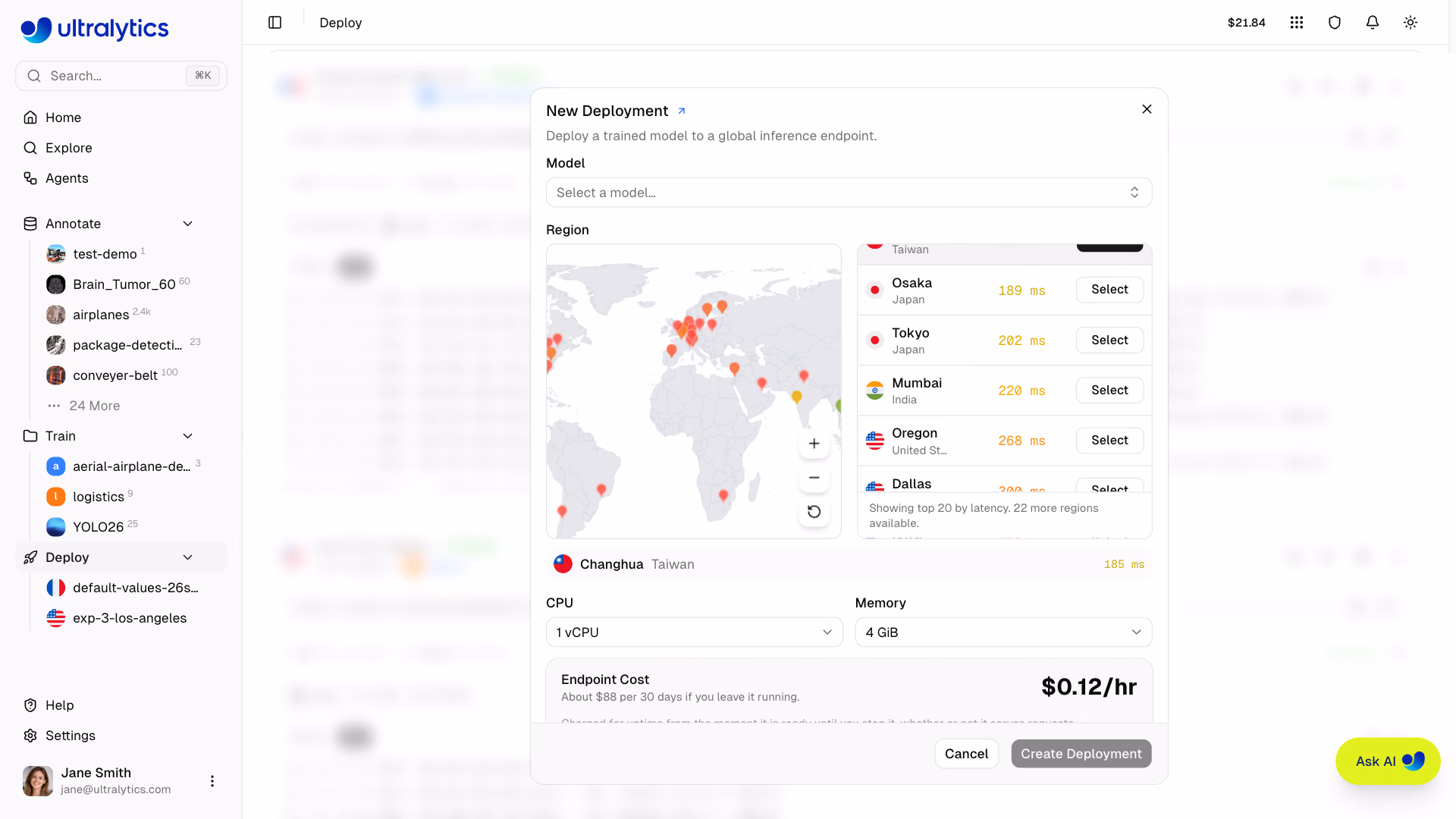Select the Tokyo region
Image resolution: width=1456 pixels, height=819 pixels.
[x=1109, y=340]
